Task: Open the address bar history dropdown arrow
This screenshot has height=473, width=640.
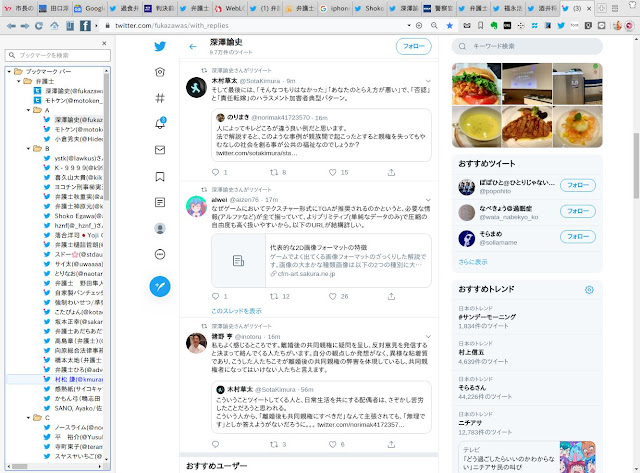Action: 409,25
